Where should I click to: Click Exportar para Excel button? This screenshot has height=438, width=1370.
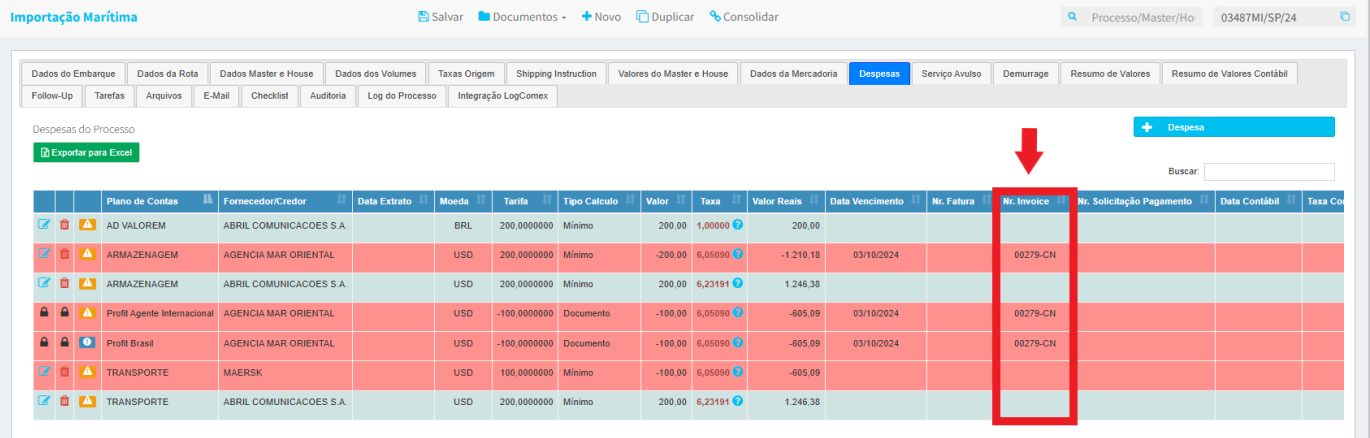(x=86, y=152)
